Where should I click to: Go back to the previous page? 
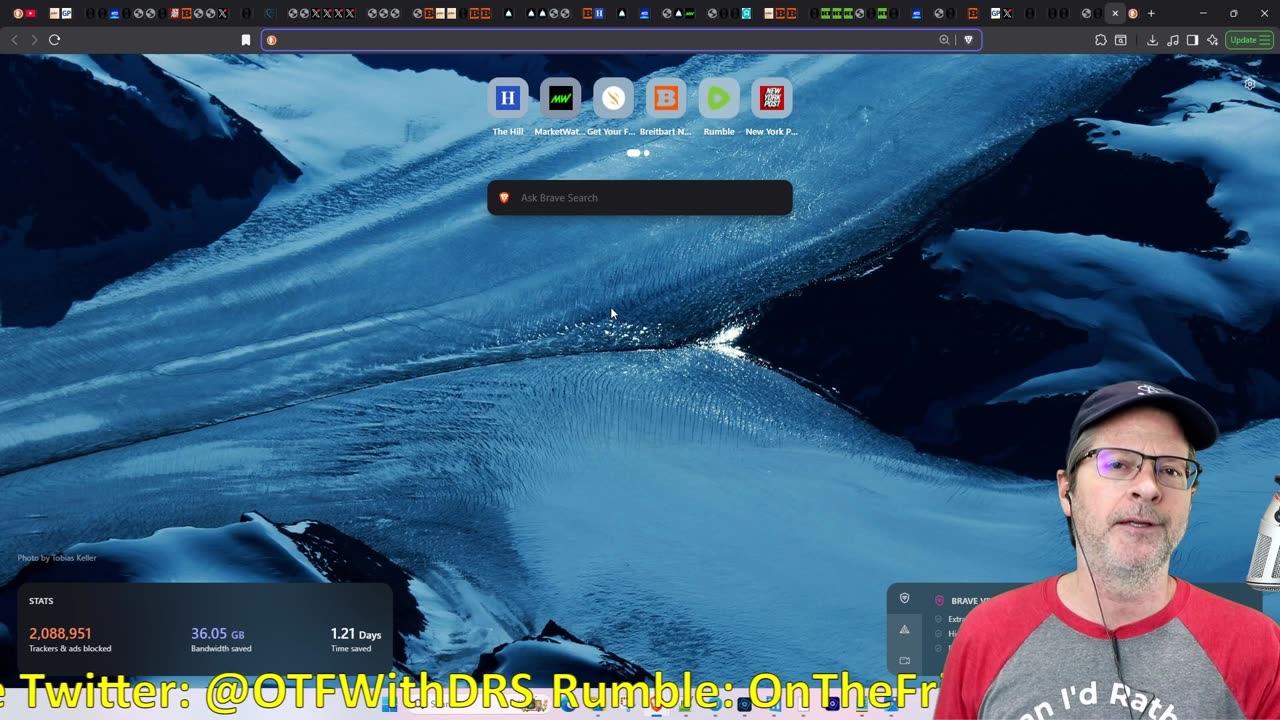(x=14, y=40)
